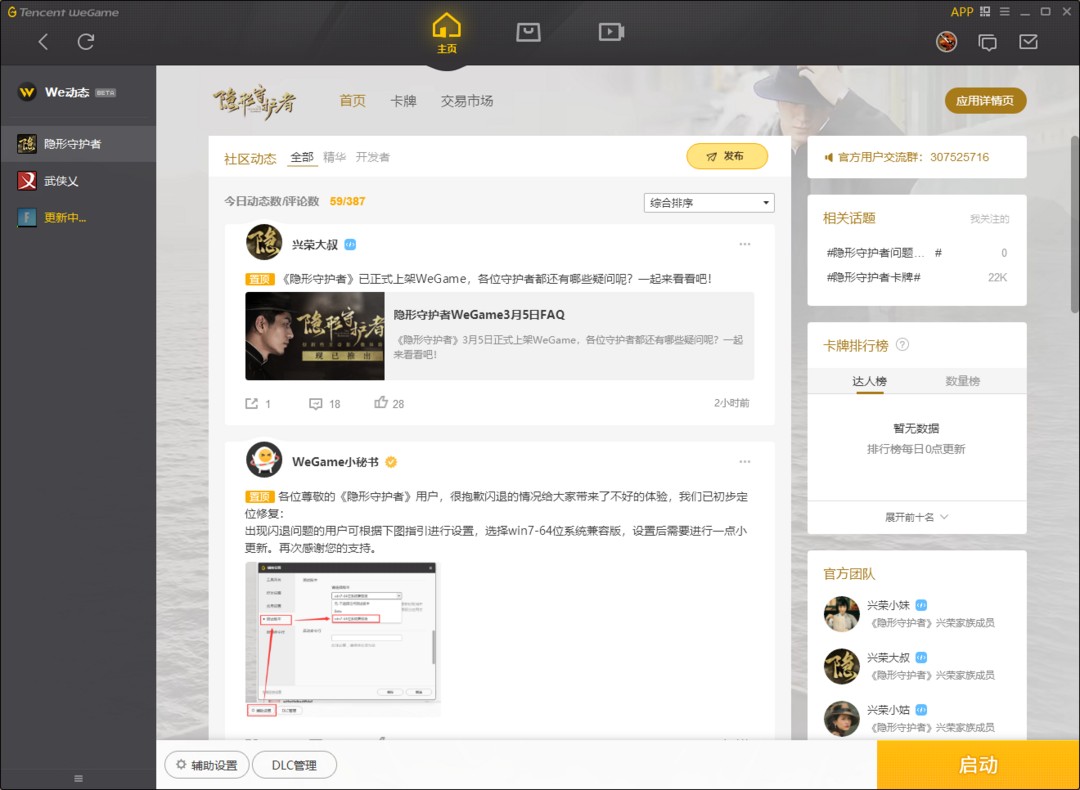Open the 辅助设置 settings button
1080x790 pixels.
(207, 765)
